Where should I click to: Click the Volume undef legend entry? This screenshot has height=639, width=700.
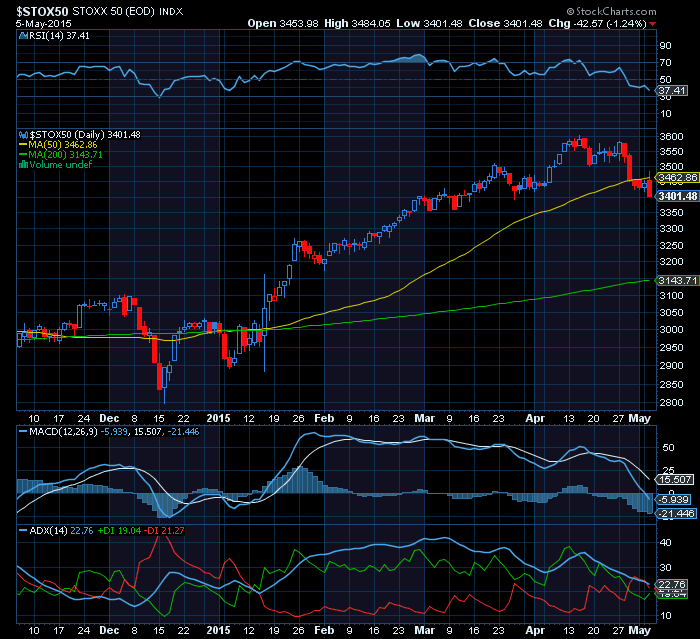[60, 165]
